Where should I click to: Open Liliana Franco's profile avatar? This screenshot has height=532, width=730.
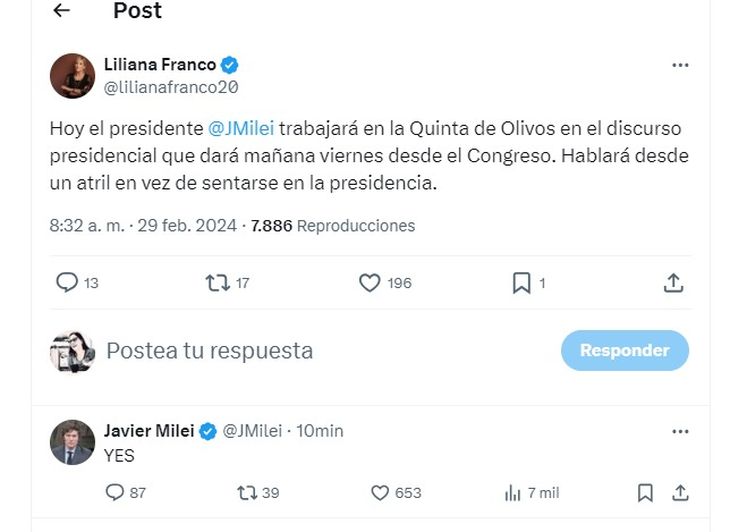72,76
